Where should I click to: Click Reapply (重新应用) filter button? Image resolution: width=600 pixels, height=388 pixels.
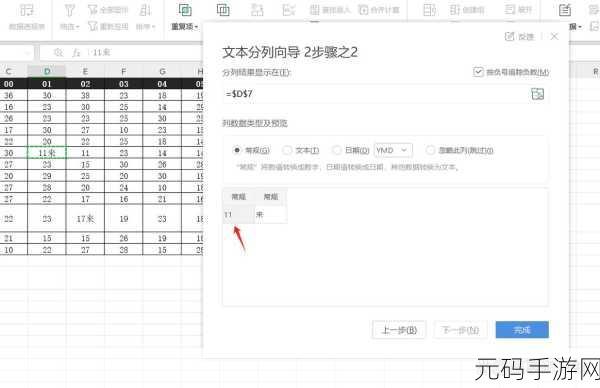[108, 26]
